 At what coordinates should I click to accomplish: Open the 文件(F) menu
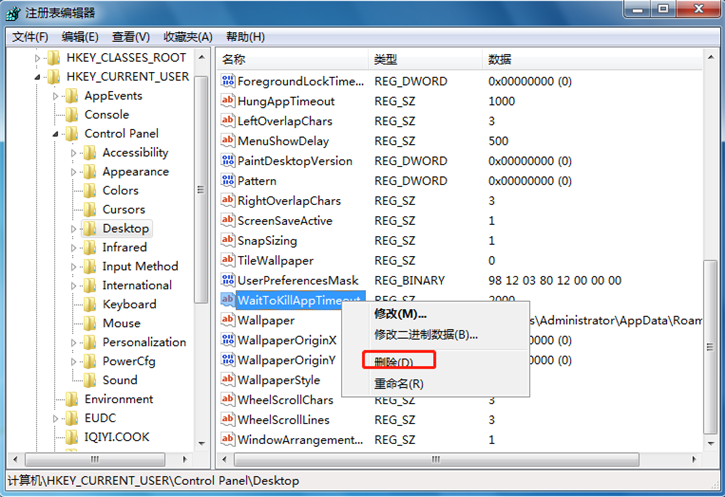pos(32,37)
